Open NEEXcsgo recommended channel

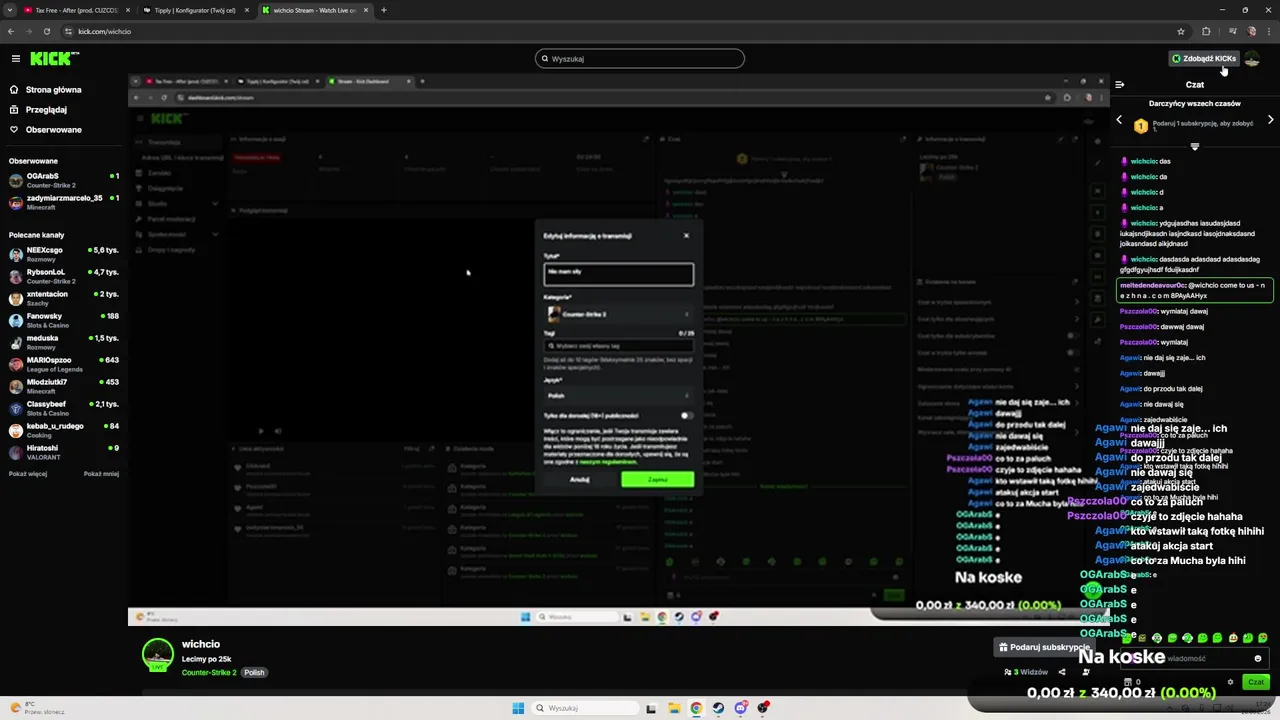(x=63, y=254)
